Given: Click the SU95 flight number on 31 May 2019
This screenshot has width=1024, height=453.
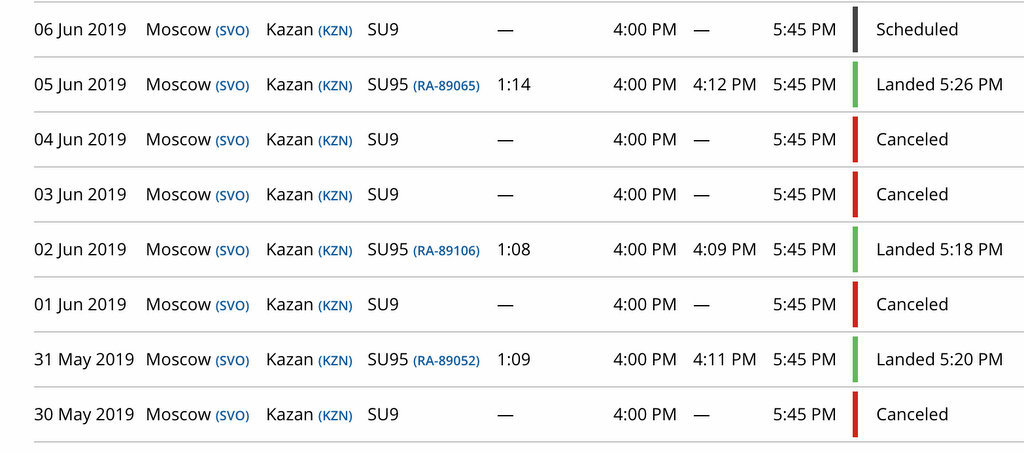Looking at the screenshot, I should (x=388, y=359).
